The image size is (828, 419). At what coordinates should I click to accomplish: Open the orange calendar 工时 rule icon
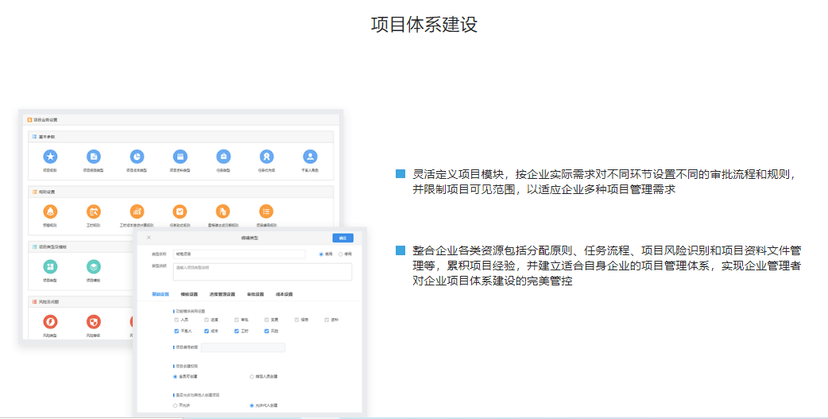[x=93, y=211]
